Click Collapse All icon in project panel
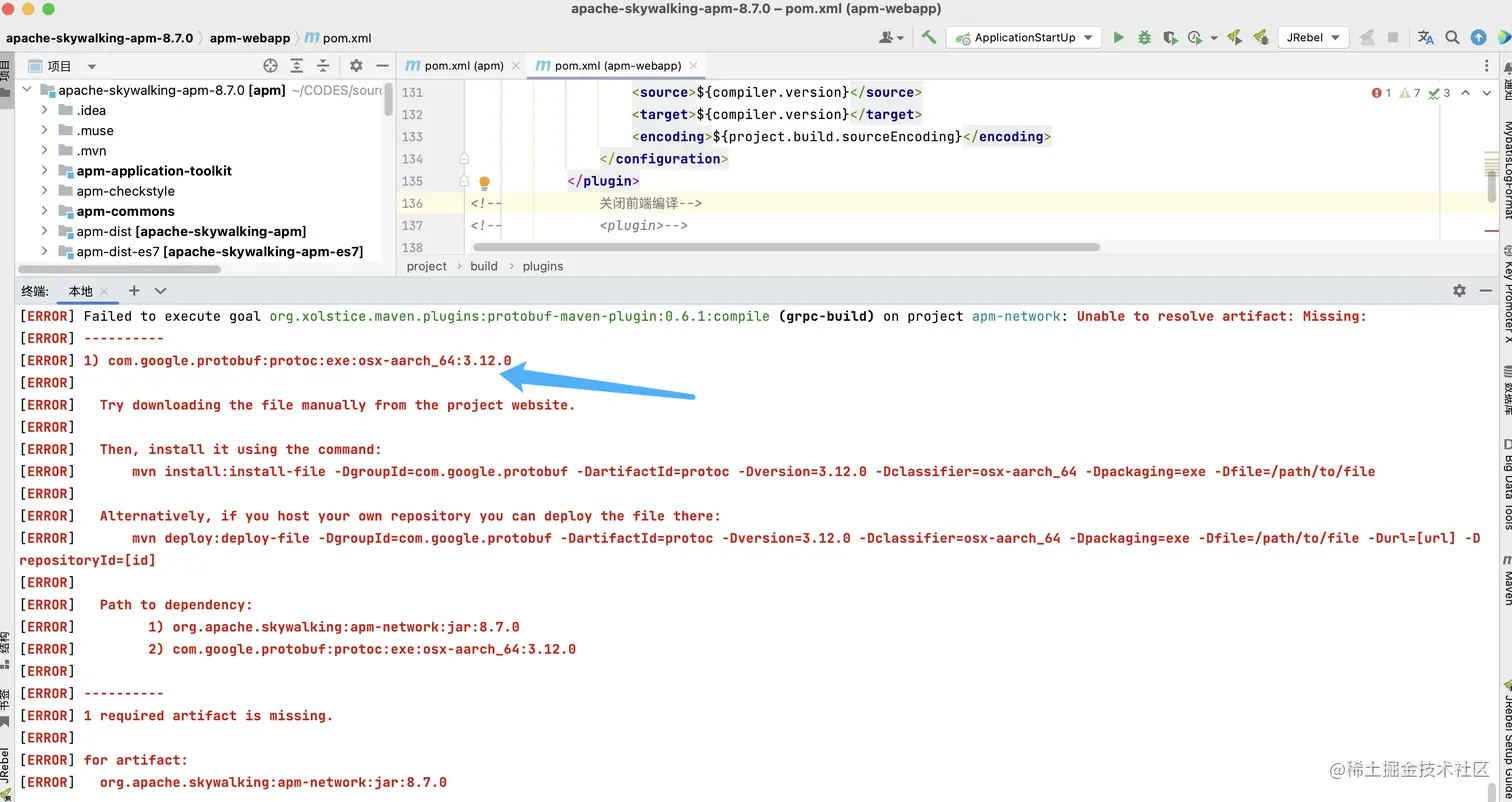Viewport: 1512px width, 802px height. [323, 66]
